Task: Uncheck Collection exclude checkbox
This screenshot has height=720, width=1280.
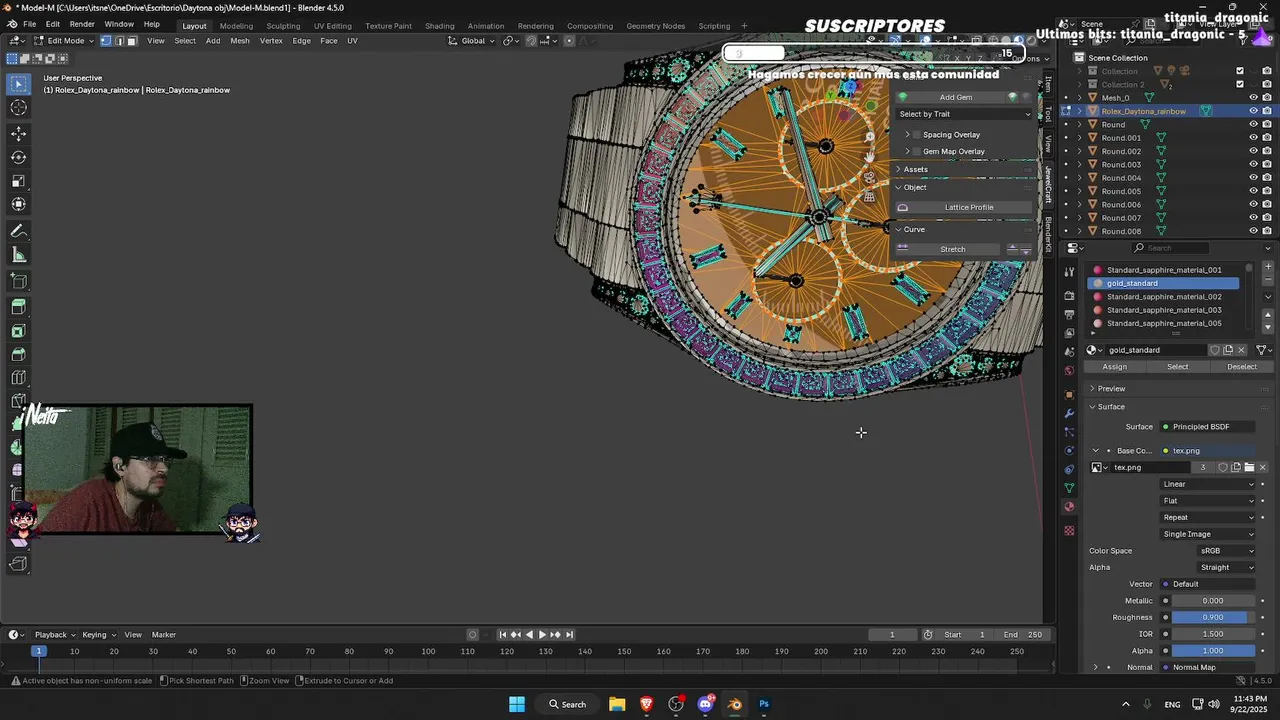Action: (1240, 71)
